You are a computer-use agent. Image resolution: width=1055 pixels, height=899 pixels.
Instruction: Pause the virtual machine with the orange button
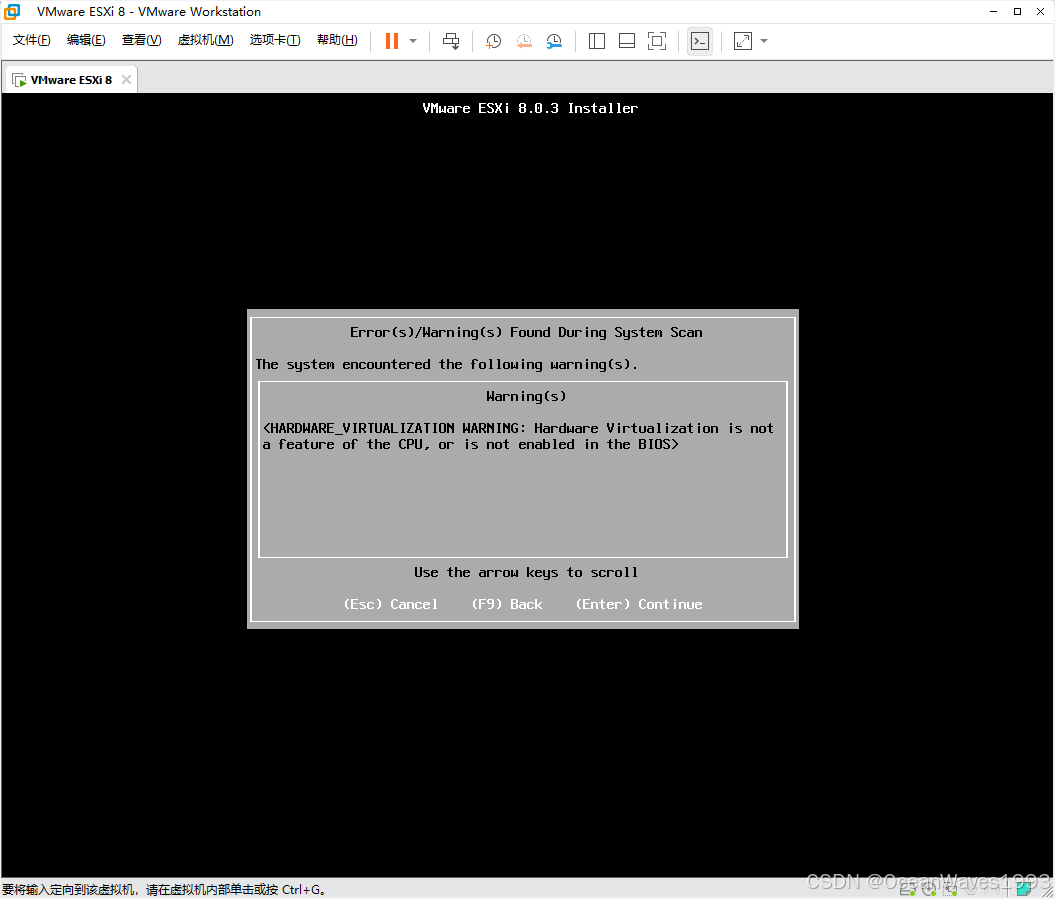[x=392, y=41]
